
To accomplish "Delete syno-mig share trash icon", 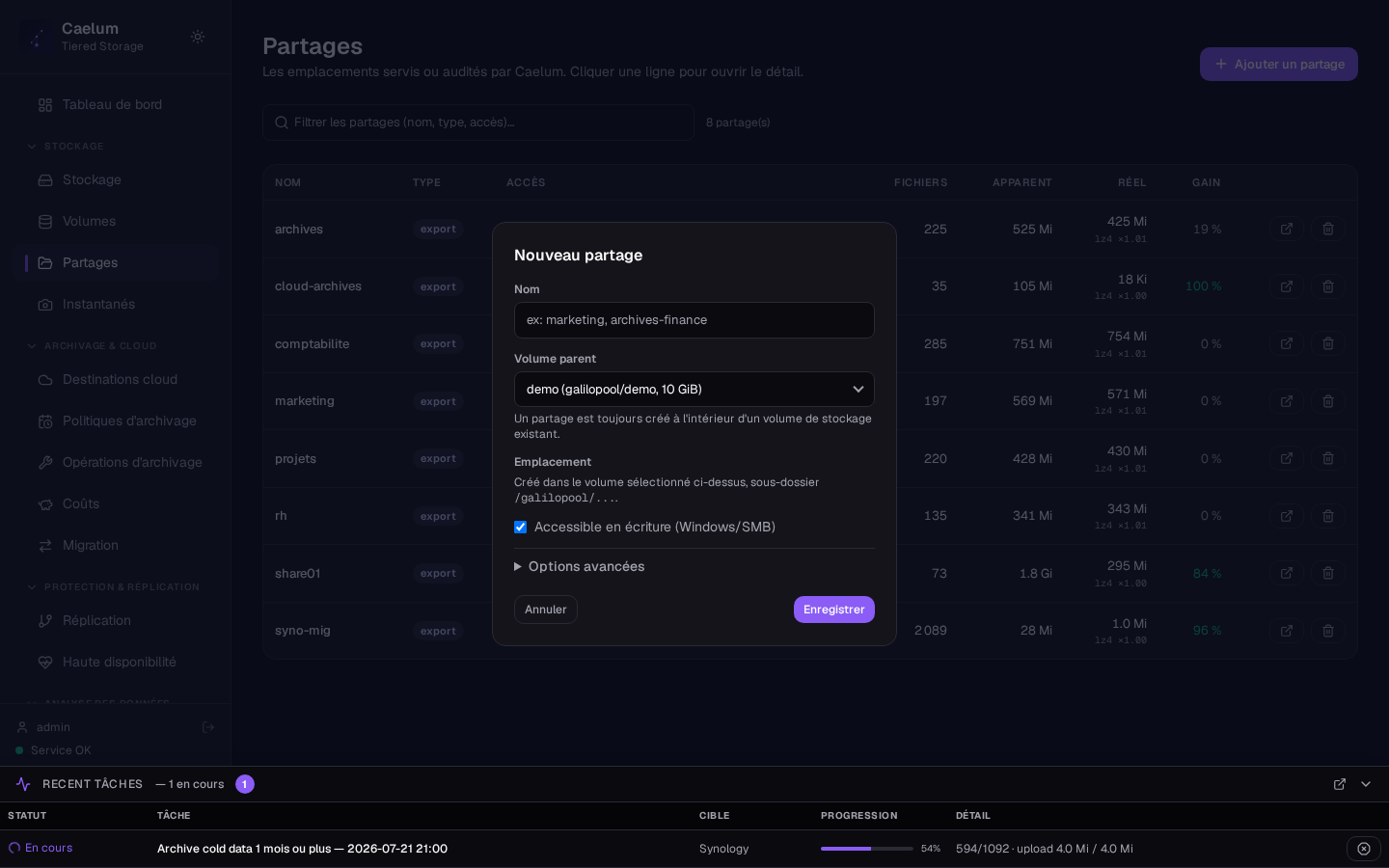I will 1328,631.
